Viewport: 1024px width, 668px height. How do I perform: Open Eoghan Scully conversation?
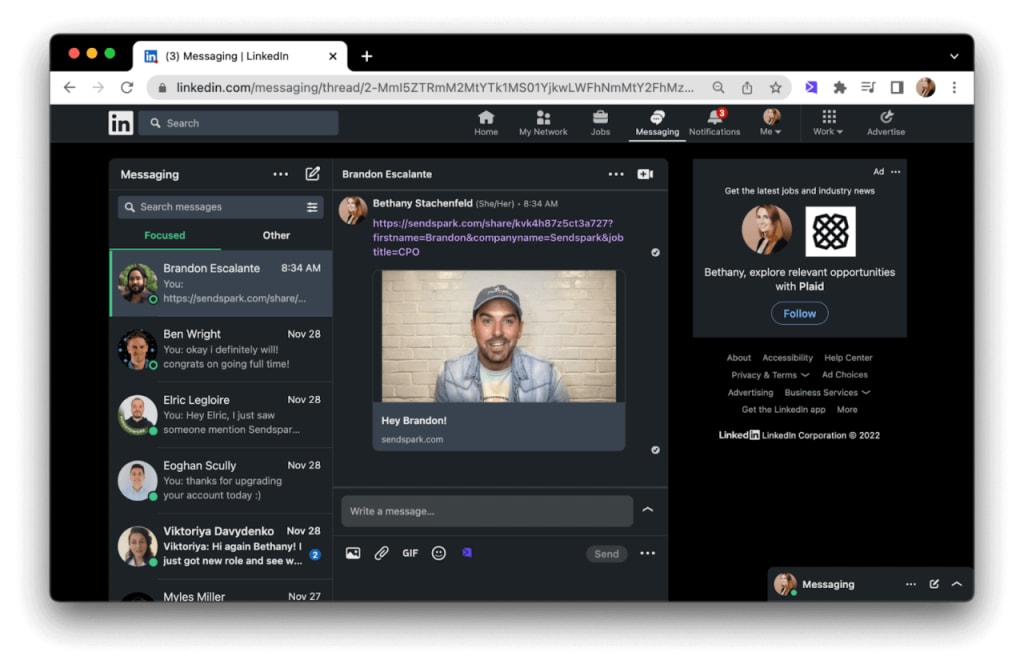(221, 481)
